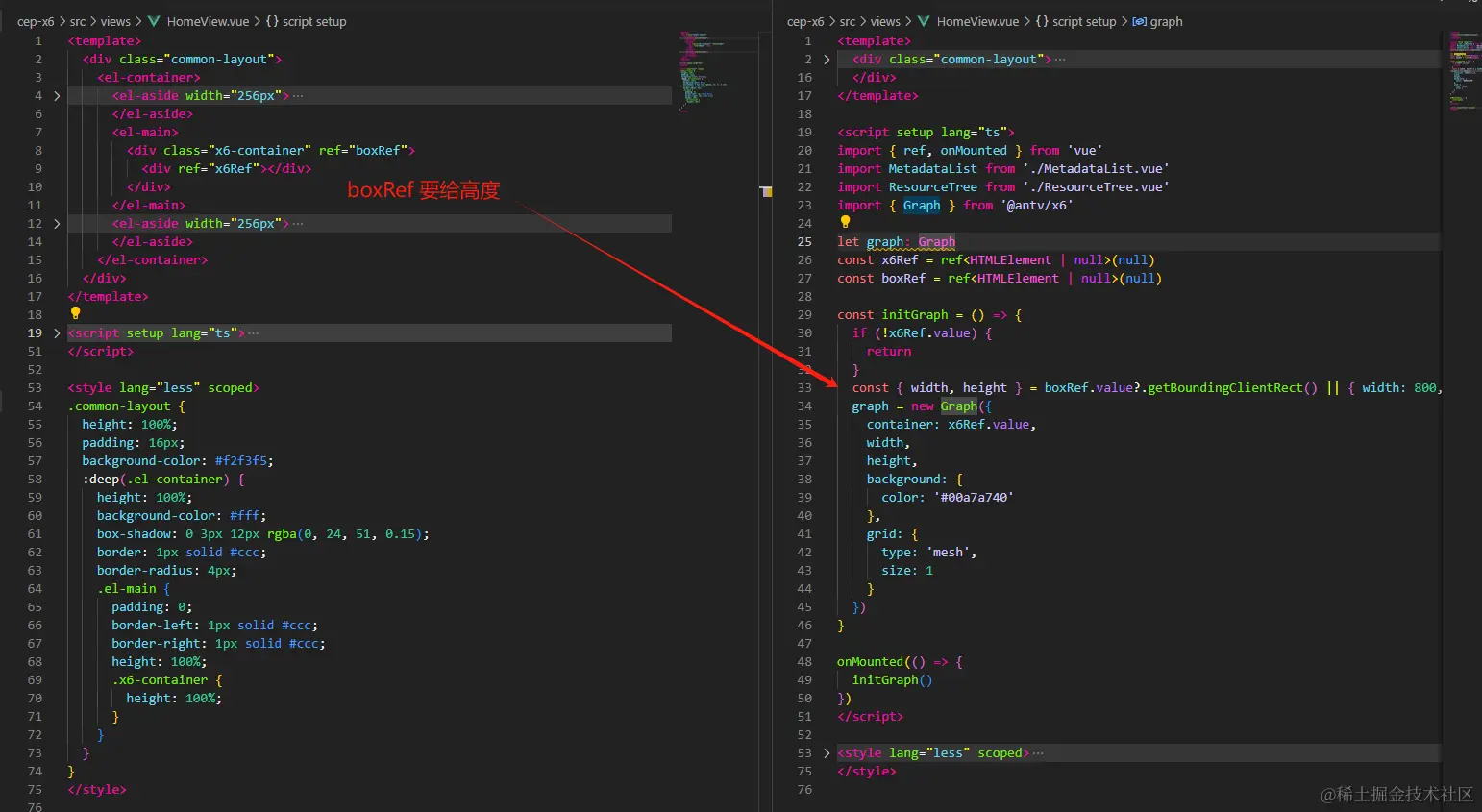Click 'container: x6Ref.value' on line 35

click(948, 425)
